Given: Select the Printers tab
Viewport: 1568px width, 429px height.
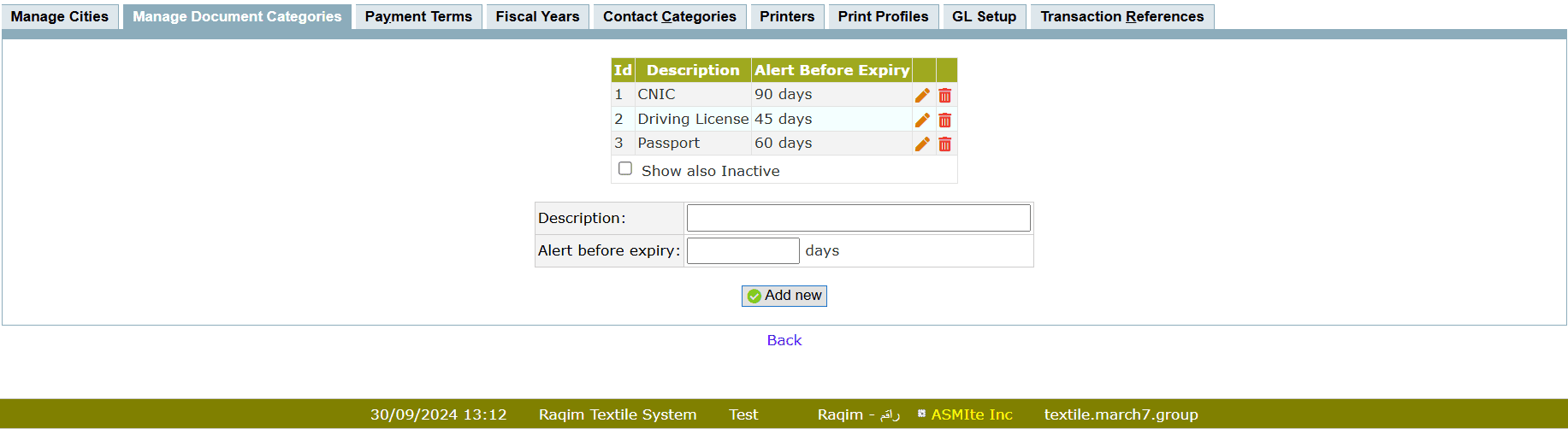Looking at the screenshot, I should (787, 16).
